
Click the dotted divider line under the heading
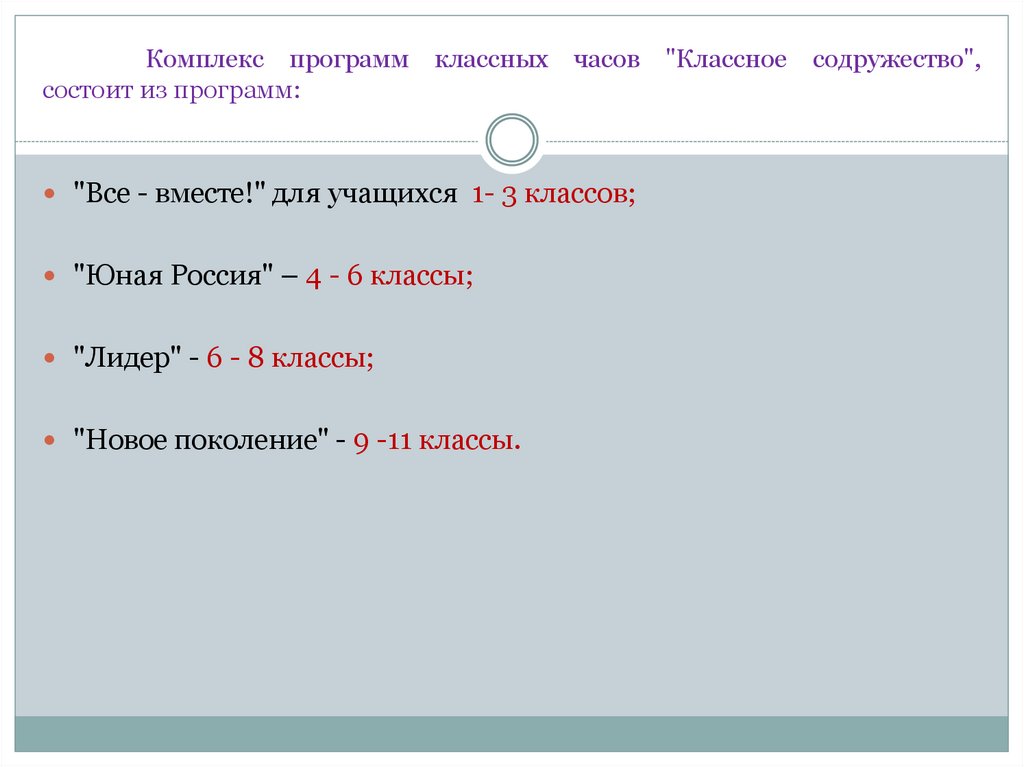pos(250,141)
